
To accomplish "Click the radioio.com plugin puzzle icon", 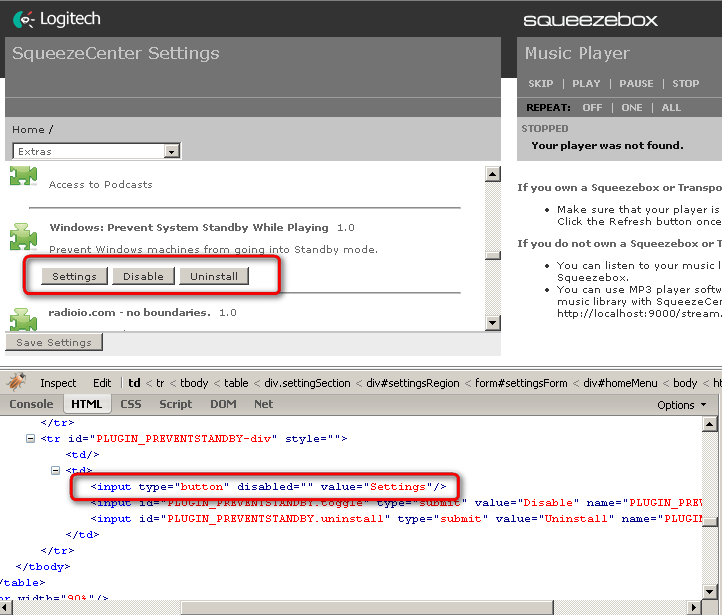I will tap(23, 319).
